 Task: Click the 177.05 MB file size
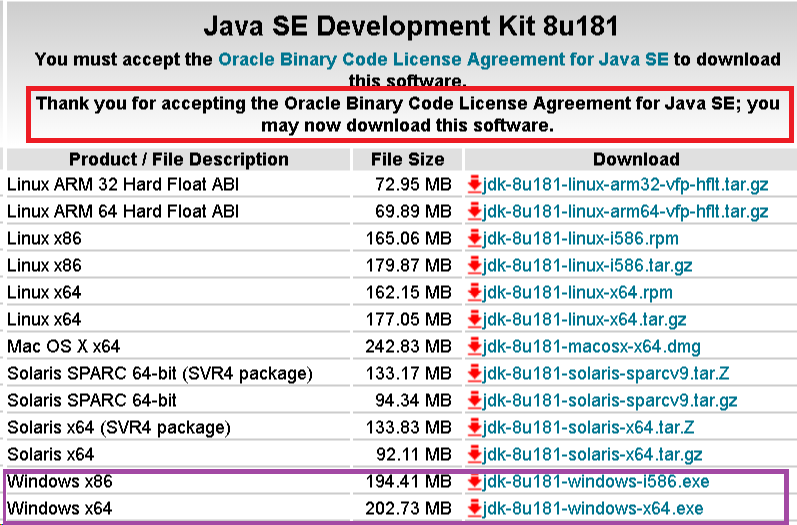[409, 319]
